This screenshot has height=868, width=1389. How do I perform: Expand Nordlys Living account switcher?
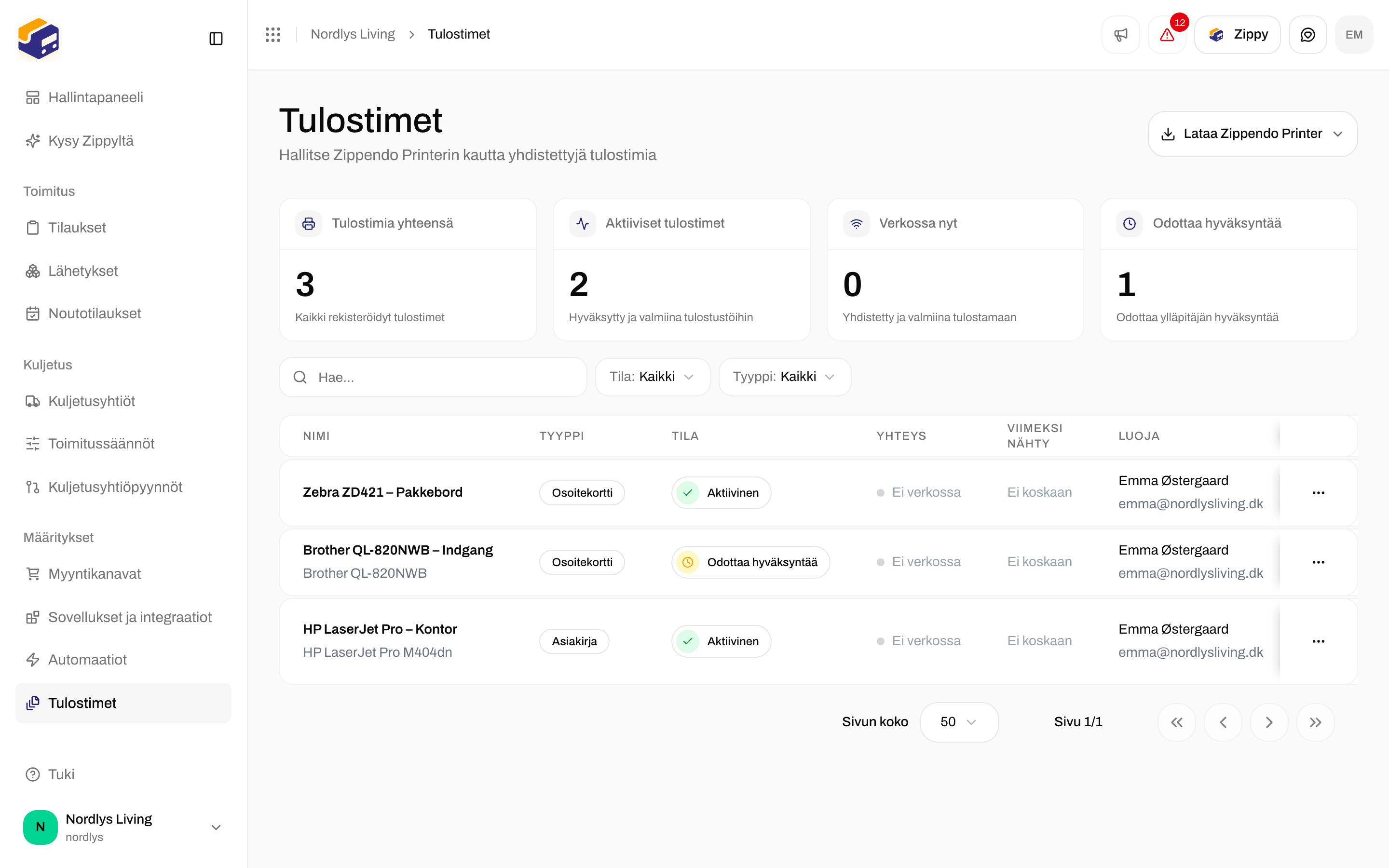point(123,827)
